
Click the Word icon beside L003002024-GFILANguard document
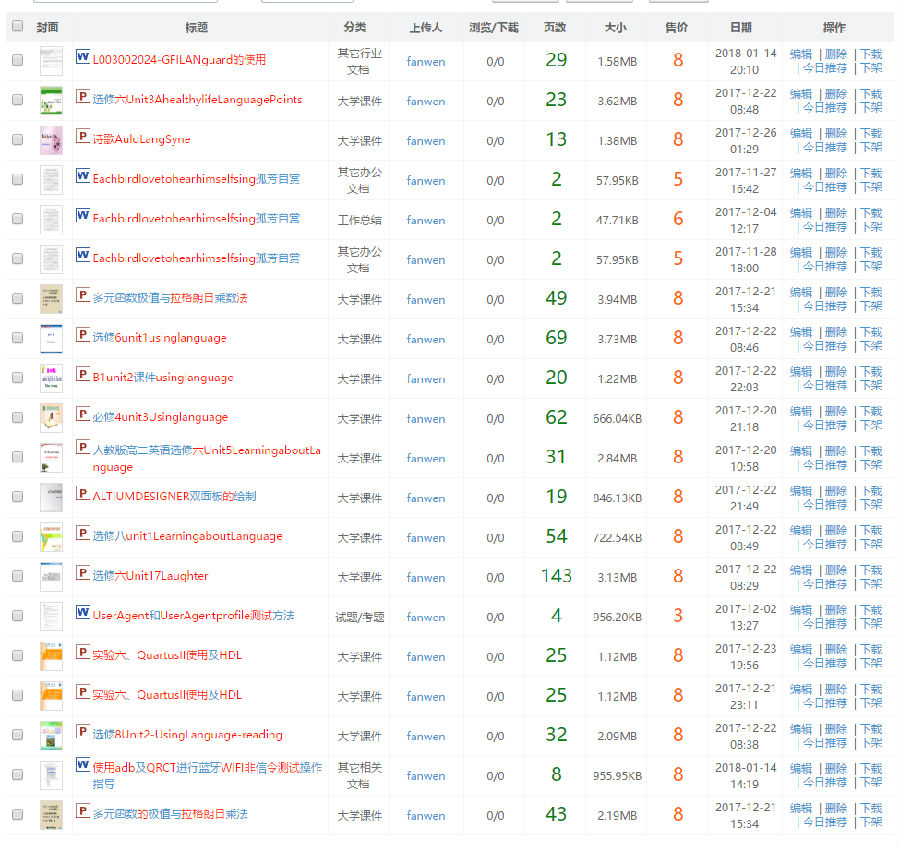83,57
